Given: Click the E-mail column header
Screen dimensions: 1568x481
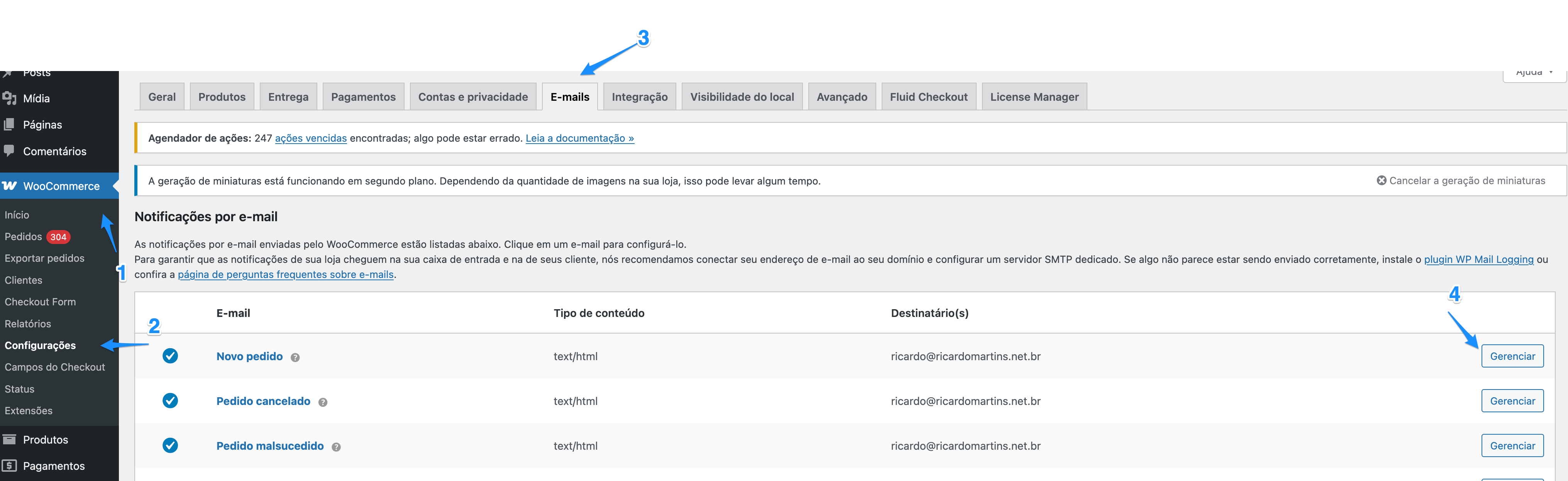Looking at the screenshot, I should click(233, 313).
